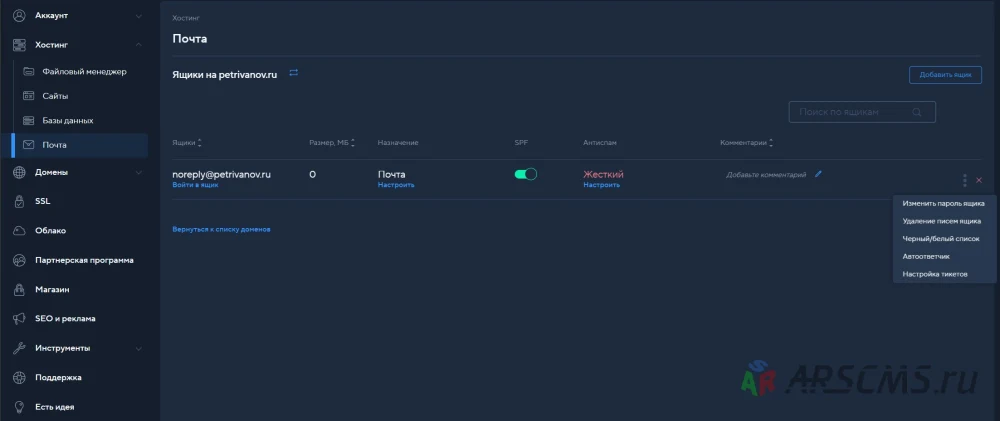Screen dimensions: 1000x421
Task: Sort by Комментарии column arrows
Action: click(771, 143)
